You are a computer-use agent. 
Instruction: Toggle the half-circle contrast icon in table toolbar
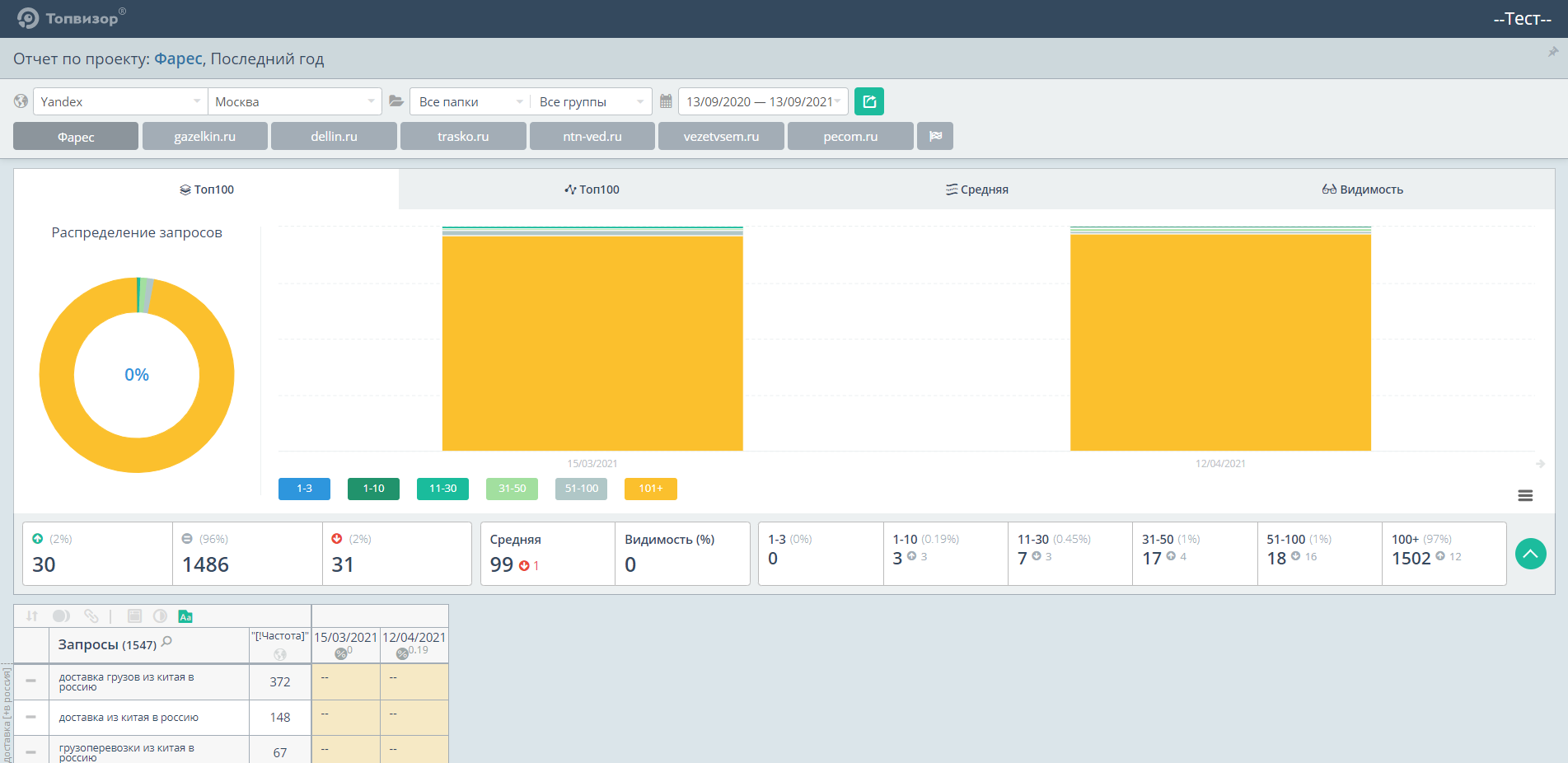(x=161, y=616)
